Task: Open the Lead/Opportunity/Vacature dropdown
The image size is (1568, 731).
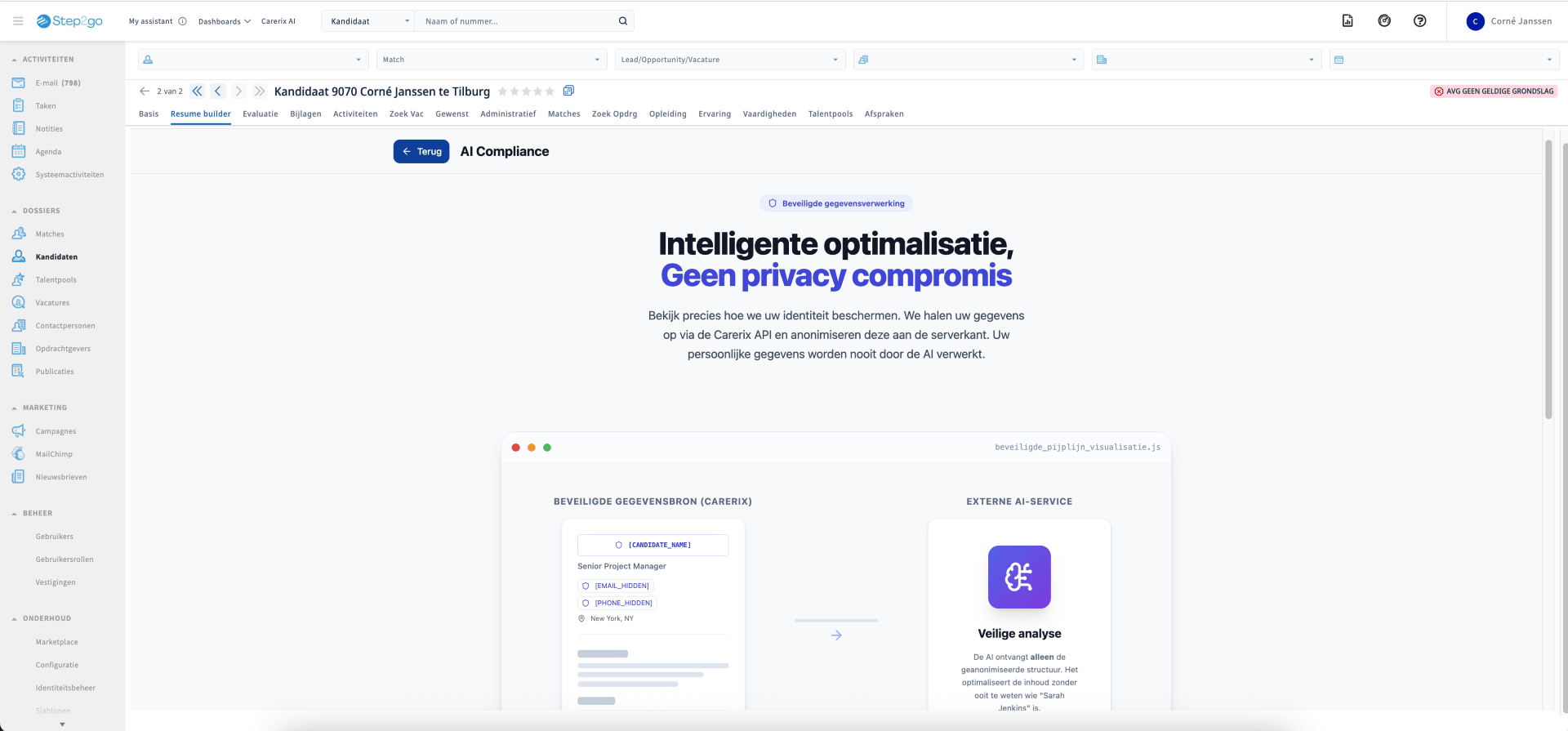Action: 728,60
